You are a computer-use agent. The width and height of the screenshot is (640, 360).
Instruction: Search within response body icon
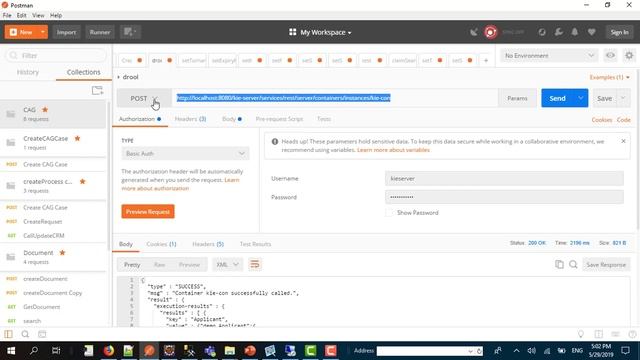point(573,264)
